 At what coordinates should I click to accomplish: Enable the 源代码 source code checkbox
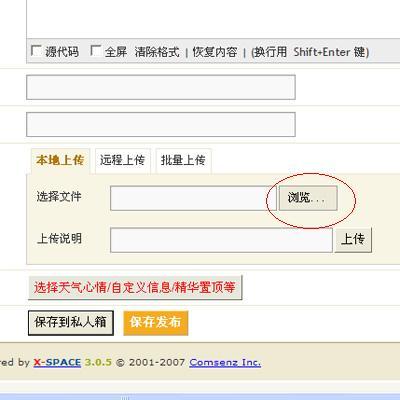coord(36,51)
